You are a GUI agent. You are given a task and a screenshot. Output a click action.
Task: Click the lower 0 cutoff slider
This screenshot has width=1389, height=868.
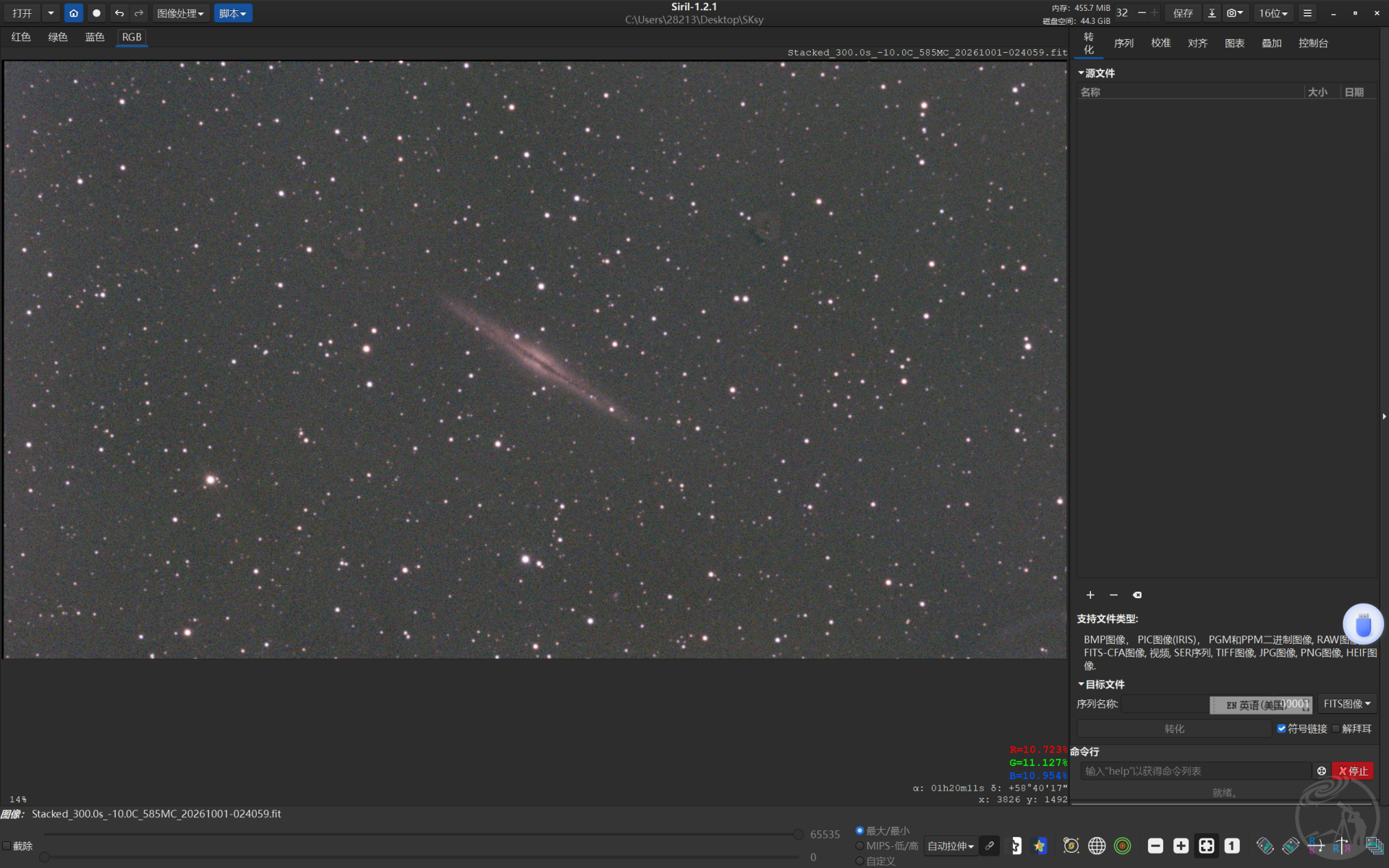coord(45,857)
